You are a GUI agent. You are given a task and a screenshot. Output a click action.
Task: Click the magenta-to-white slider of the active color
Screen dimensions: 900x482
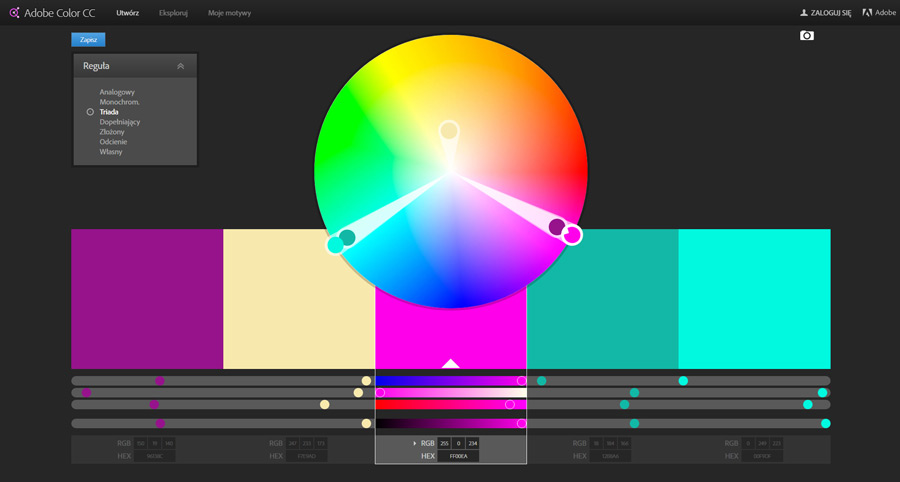coord(451,392)
